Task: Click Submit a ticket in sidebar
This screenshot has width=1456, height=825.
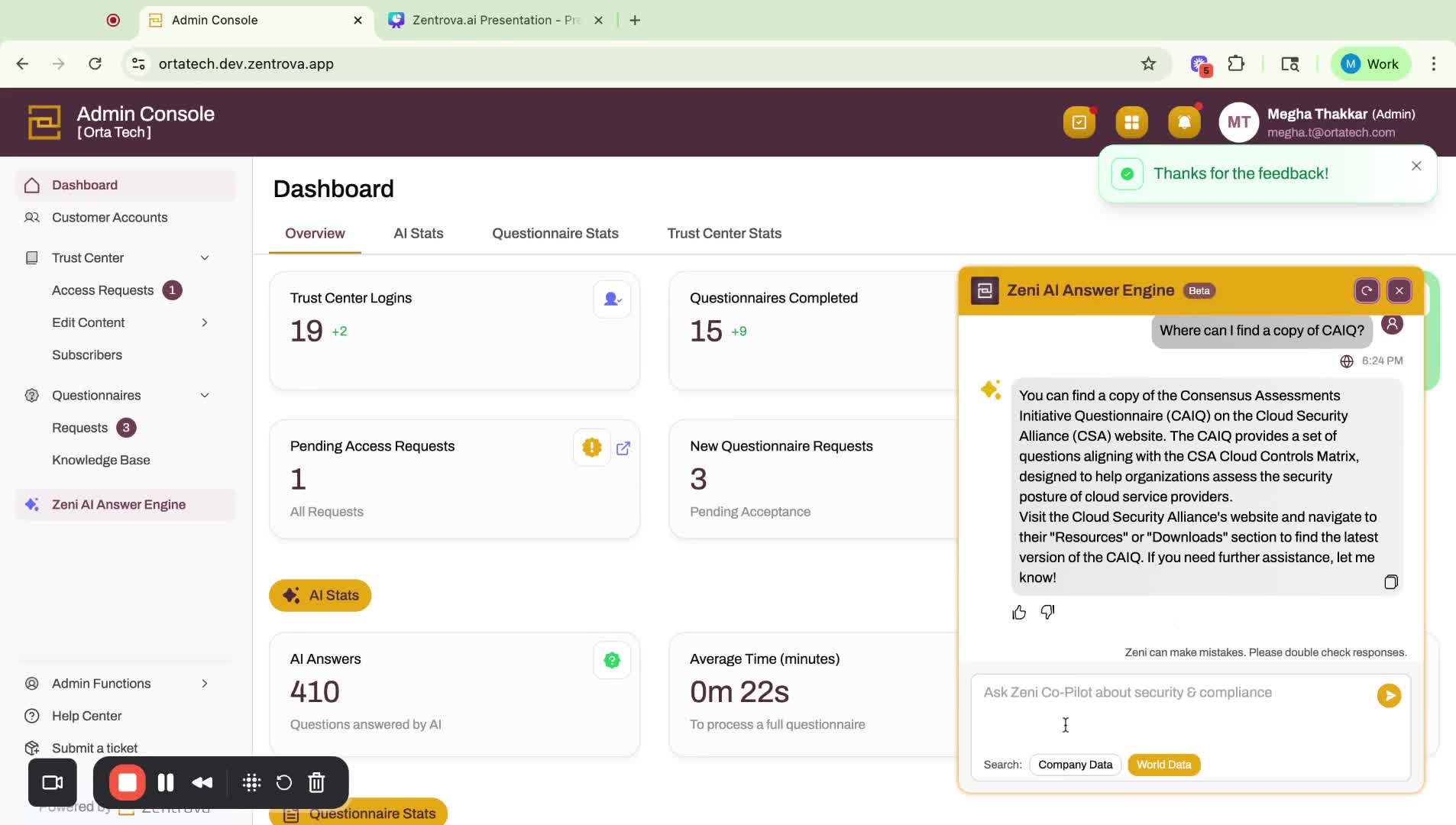Action: tap(95, 749)
